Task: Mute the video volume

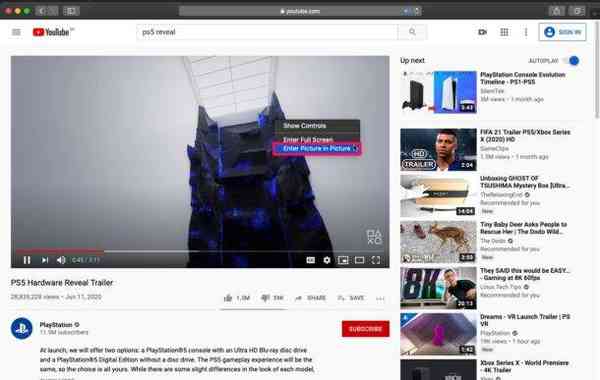Action: 61,260
